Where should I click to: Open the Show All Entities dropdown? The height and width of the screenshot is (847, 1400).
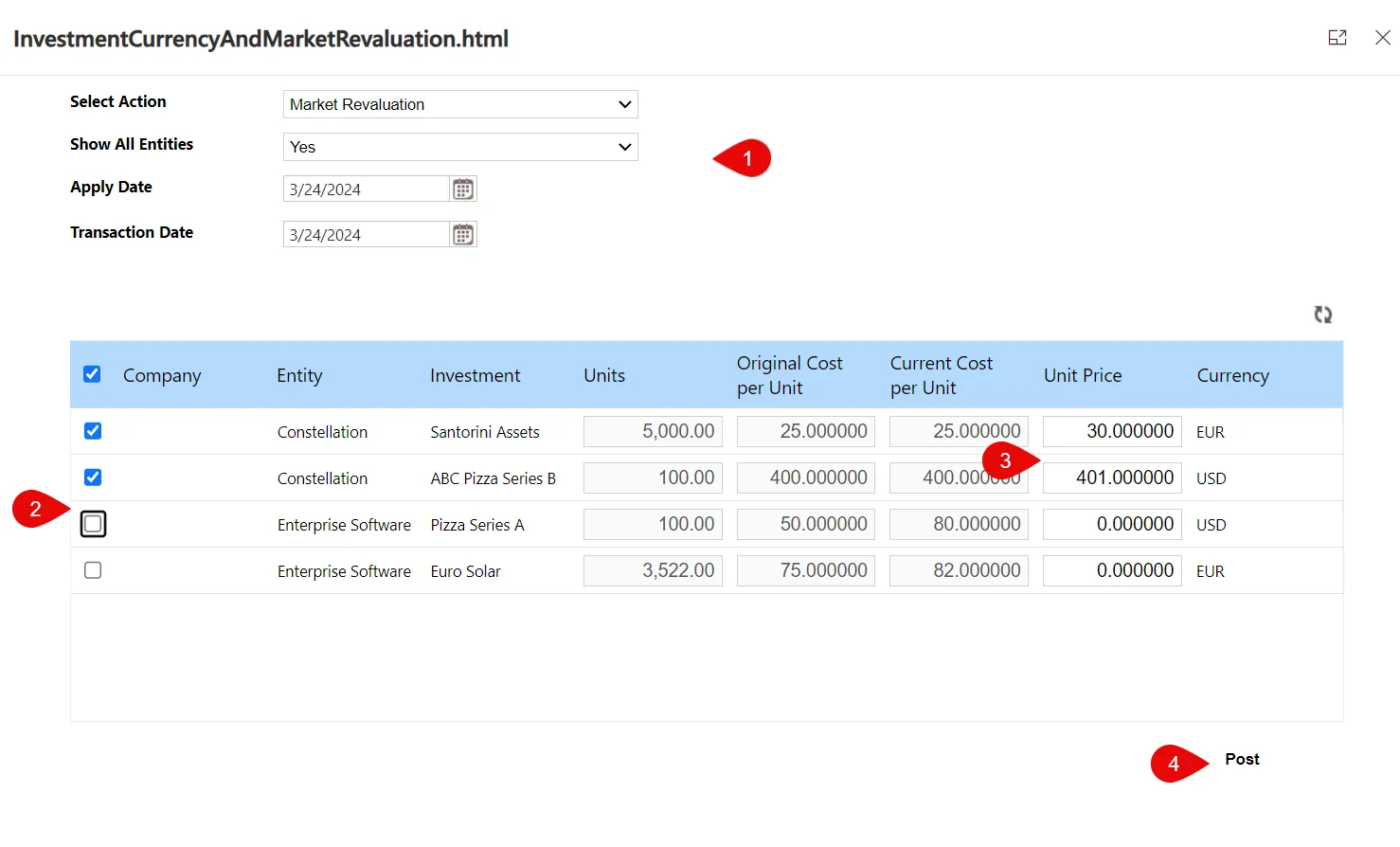pyautogui.click(x=460, y=147)
